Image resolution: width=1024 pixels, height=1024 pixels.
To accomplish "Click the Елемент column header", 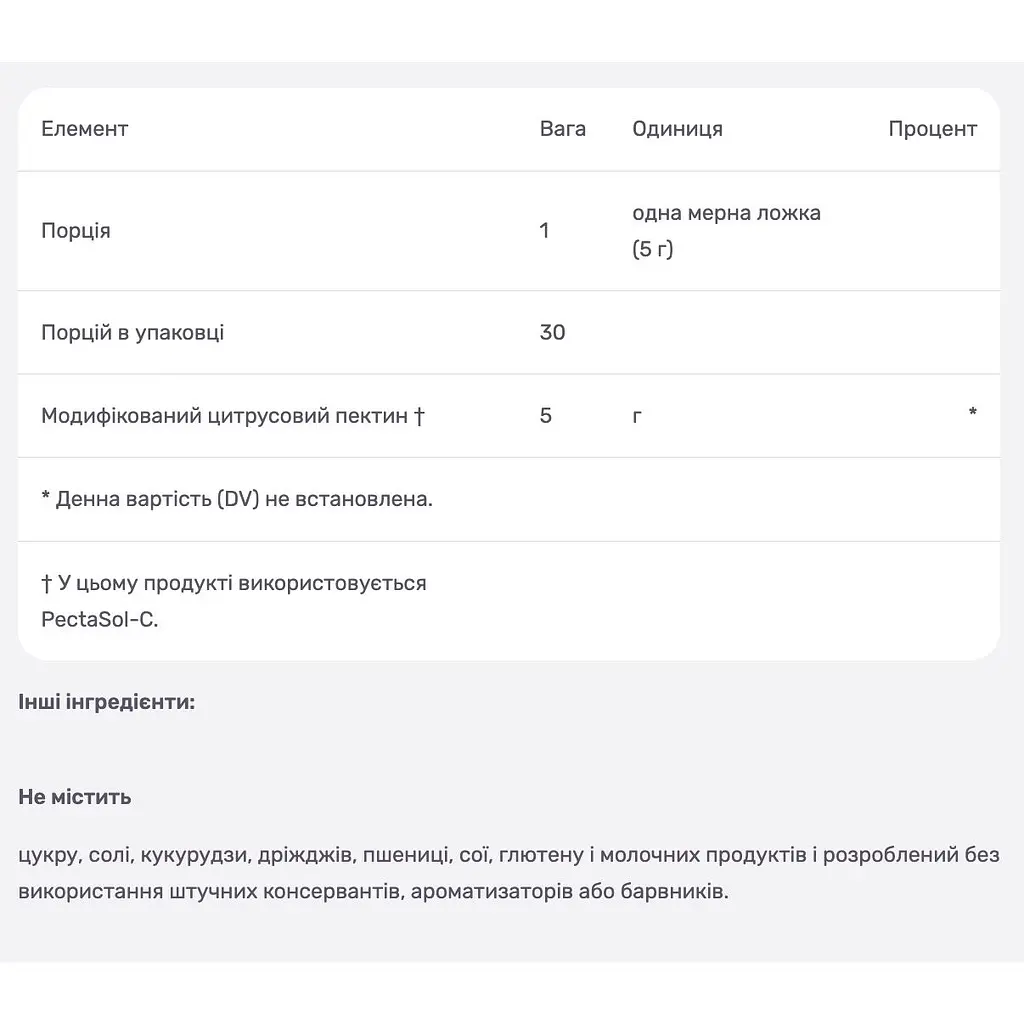I will pos(84,129).
